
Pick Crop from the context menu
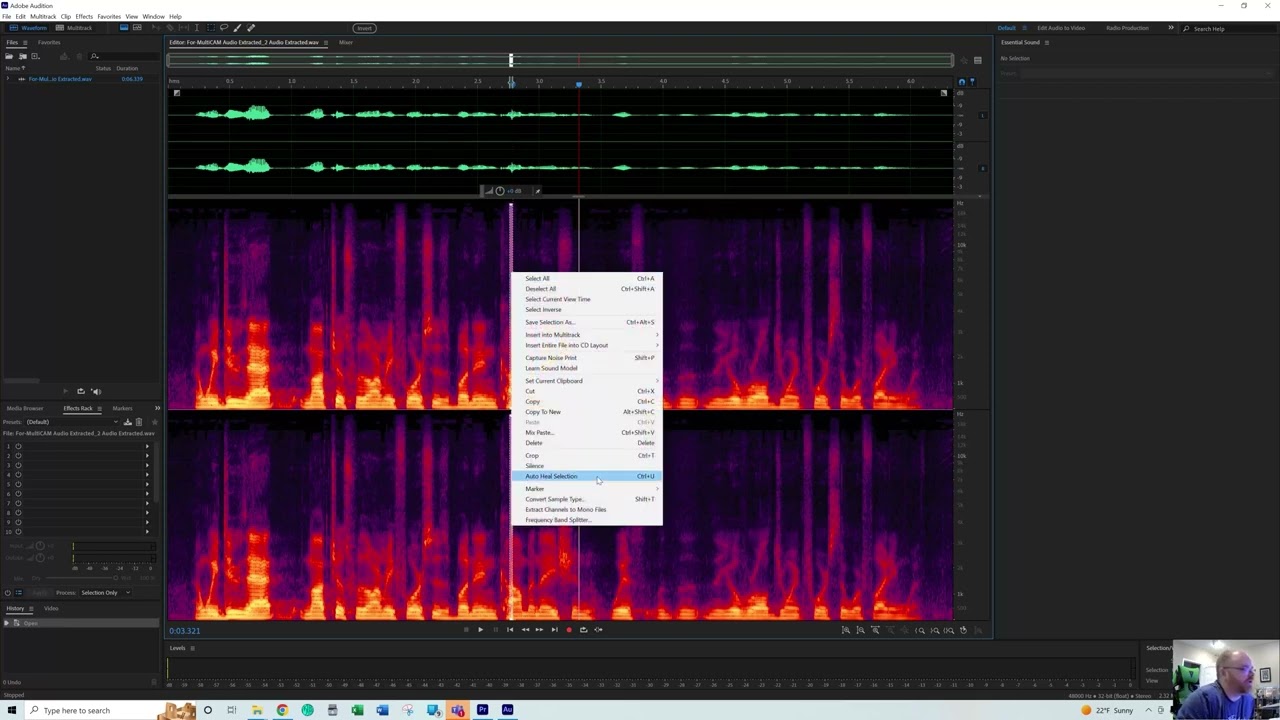pos(587,455)
